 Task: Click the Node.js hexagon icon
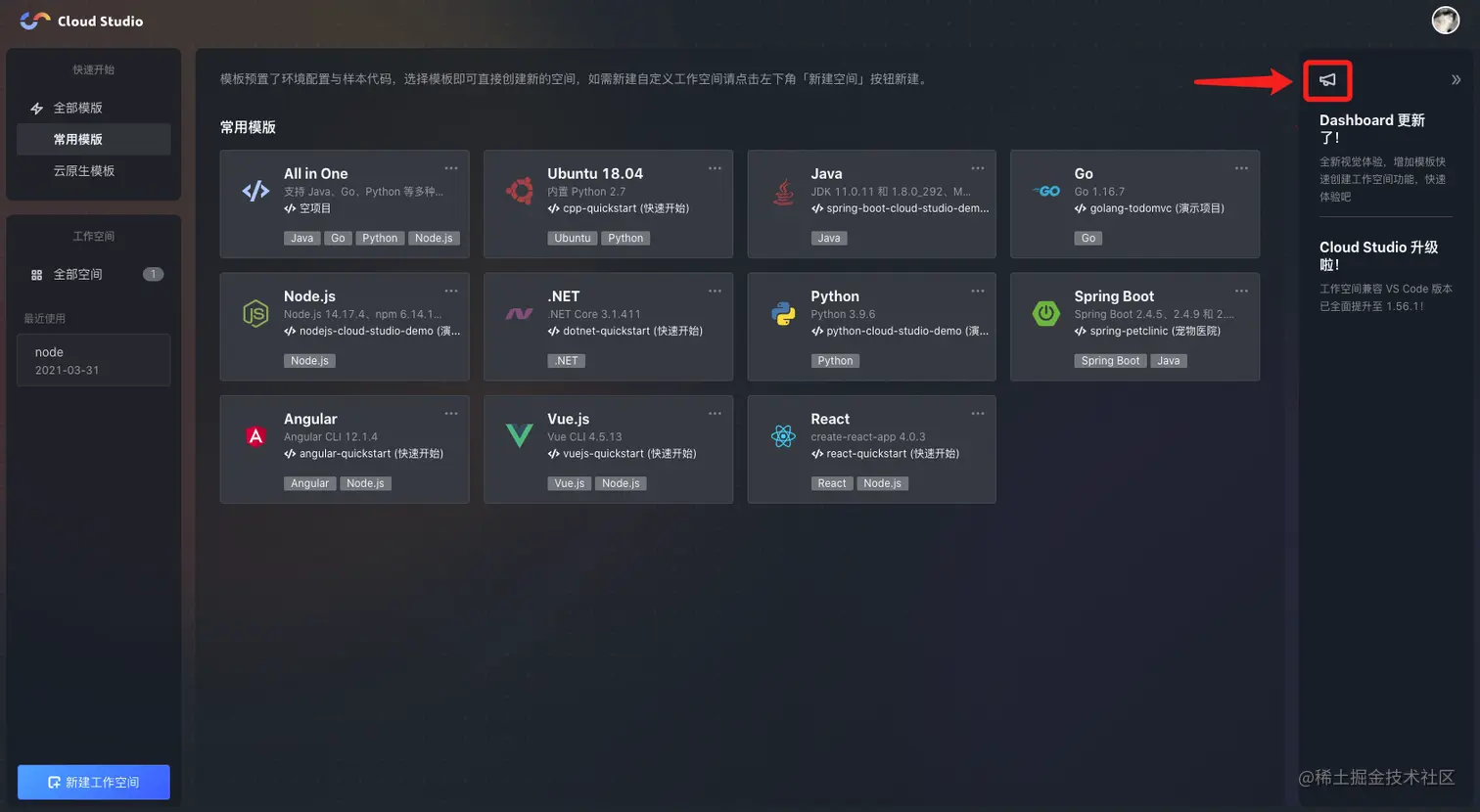(x=255, y=314)
